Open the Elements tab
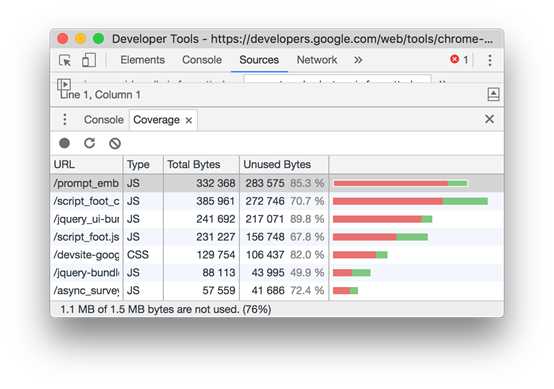 point(142,60)
